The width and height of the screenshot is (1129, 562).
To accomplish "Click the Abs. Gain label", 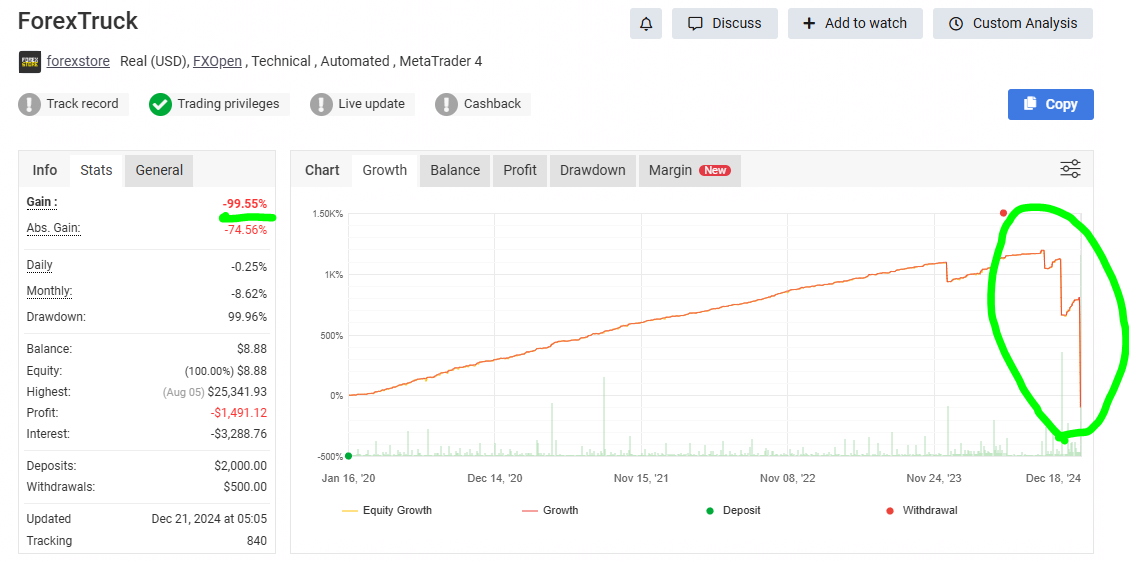I will pyautogui.click(x=53, y=229).
